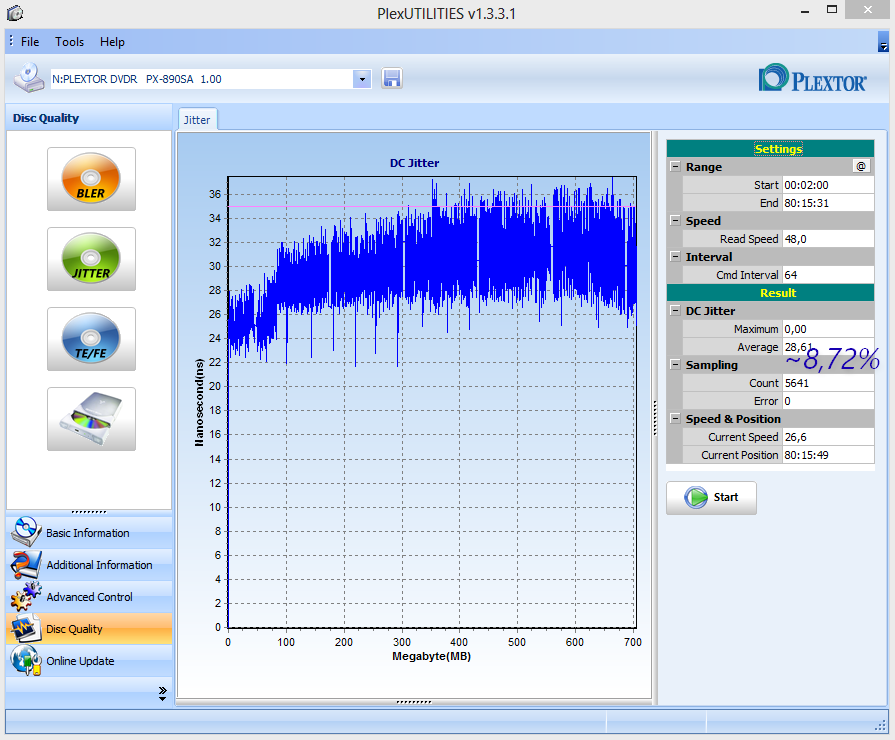Open the Online Update section
Screen dimensions: 895x740
pyautogui.click(x=89, y=660)
